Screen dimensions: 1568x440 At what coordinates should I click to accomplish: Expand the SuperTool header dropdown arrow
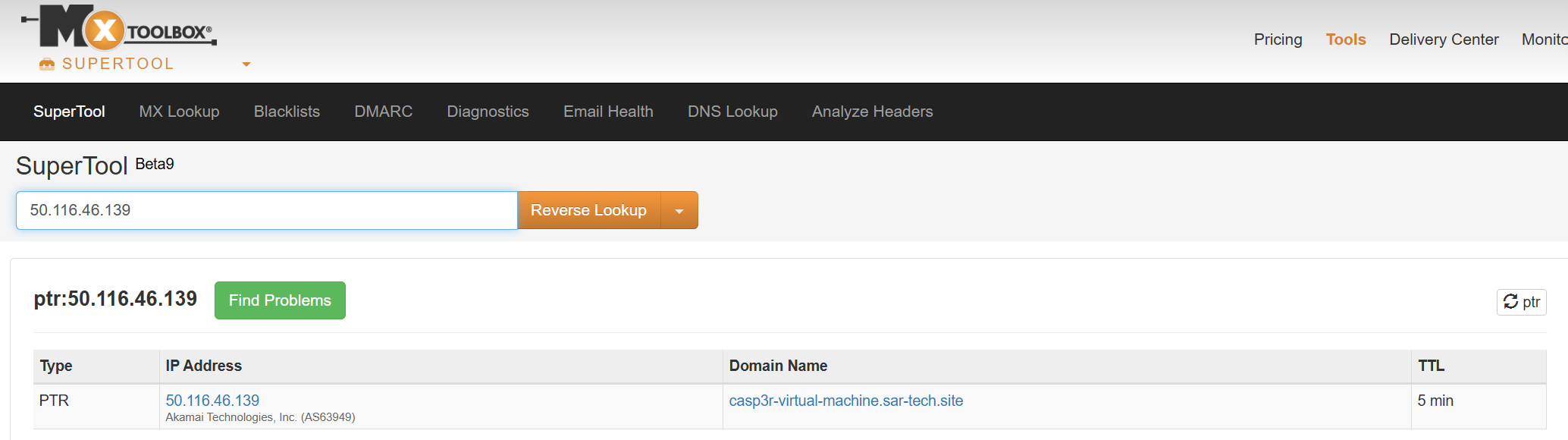click(x=246, y=64)
